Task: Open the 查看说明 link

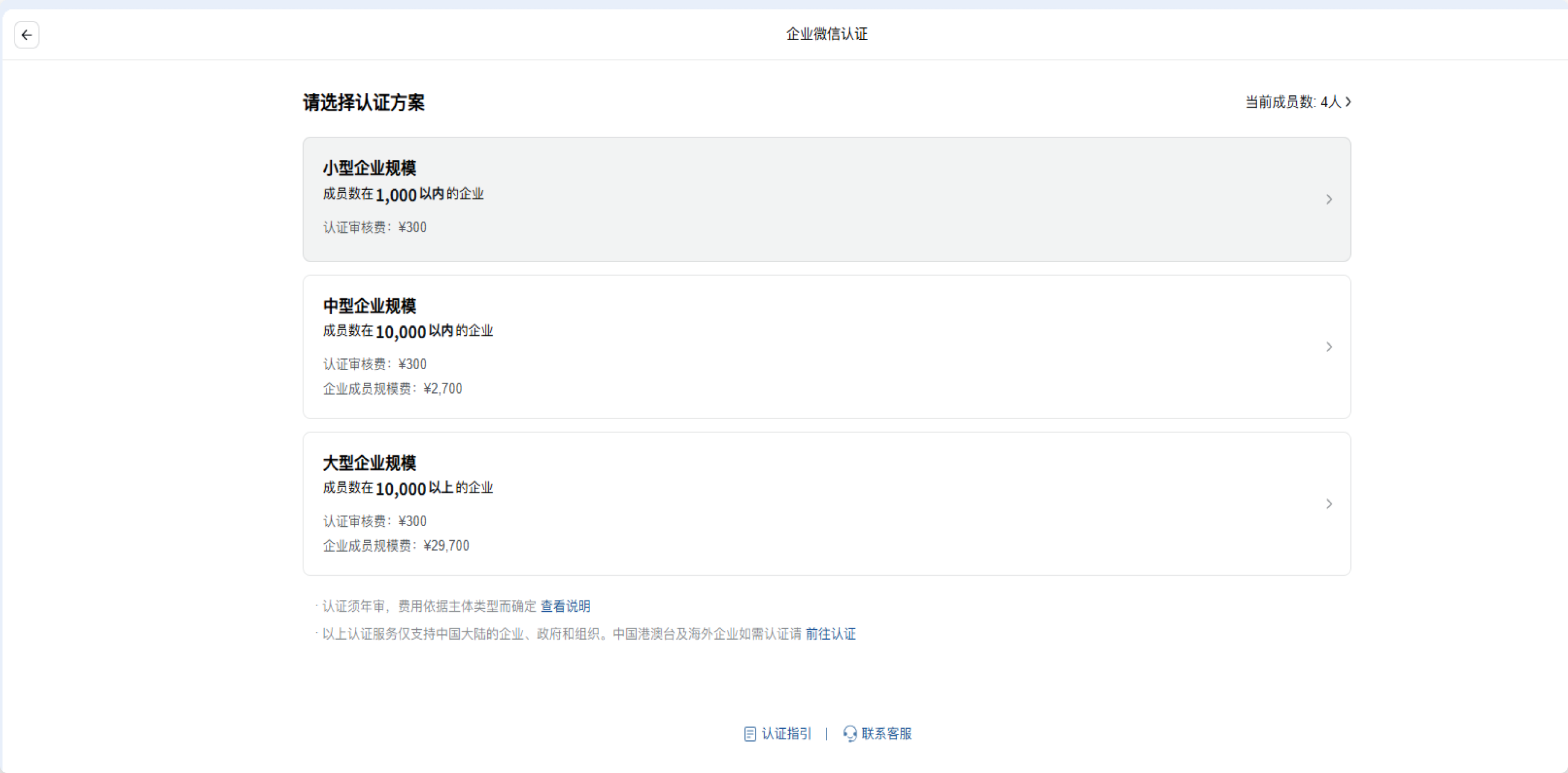Action: pyautogui.click(x=566, y=606)
